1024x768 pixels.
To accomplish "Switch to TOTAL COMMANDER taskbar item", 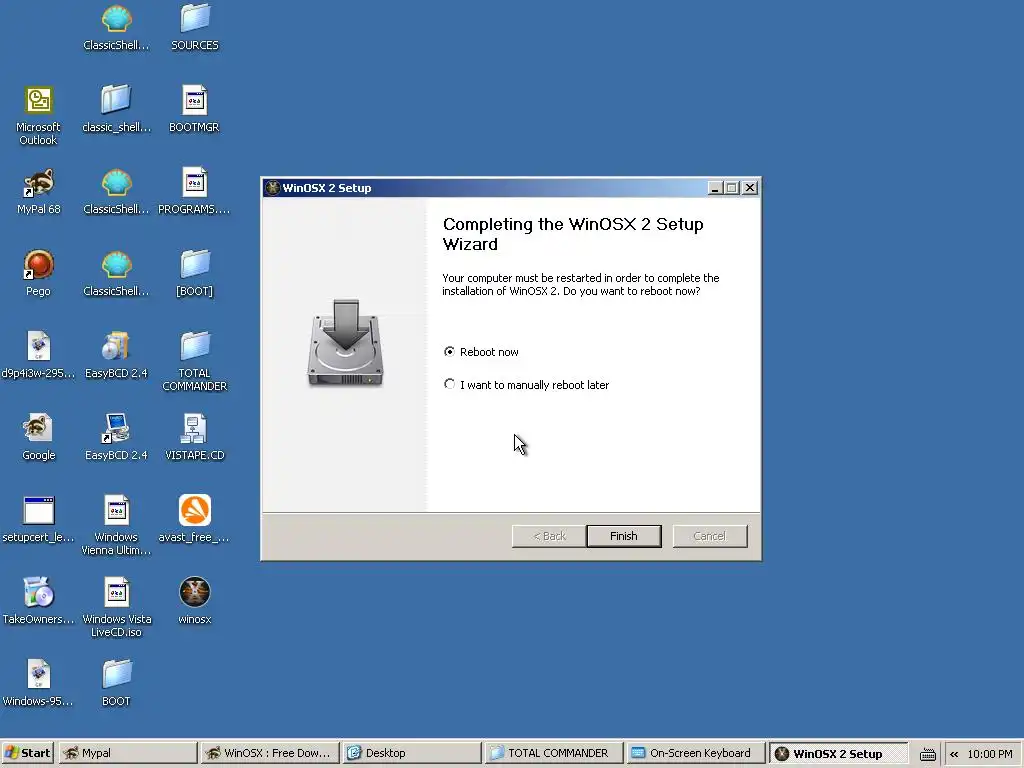I will point(554,753).
